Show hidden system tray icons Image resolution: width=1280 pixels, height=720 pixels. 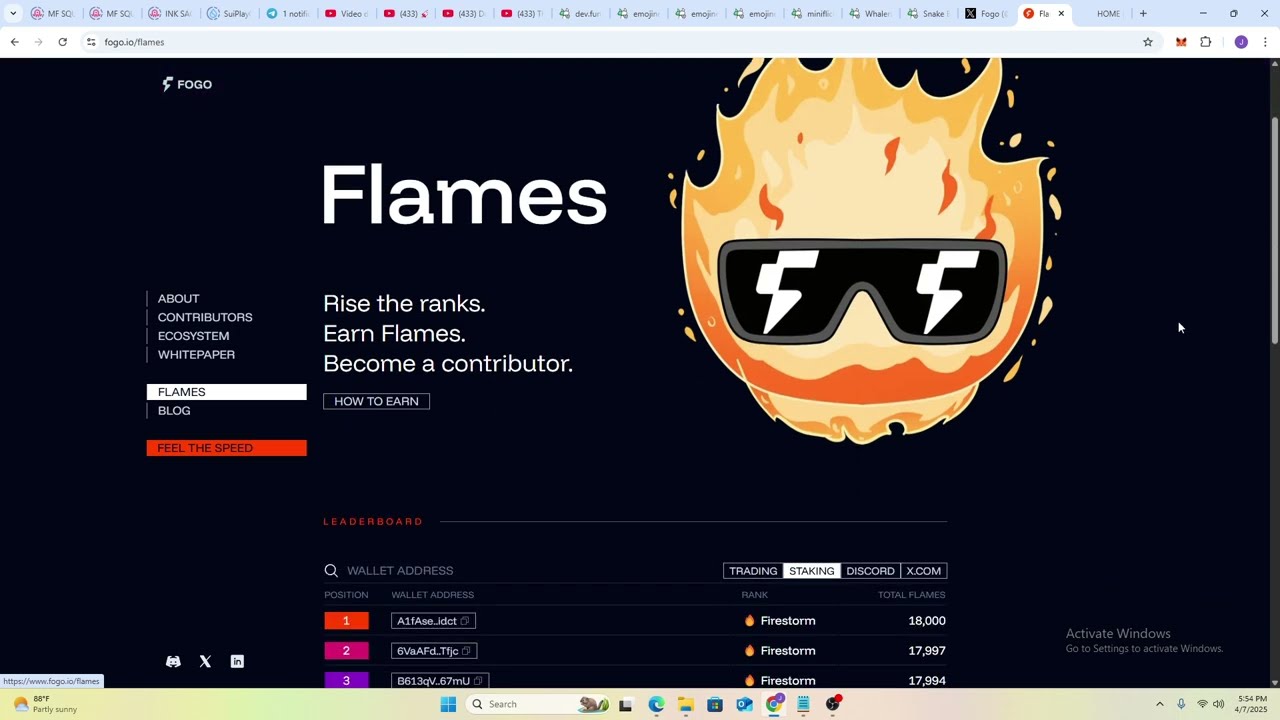(1159, 704)
